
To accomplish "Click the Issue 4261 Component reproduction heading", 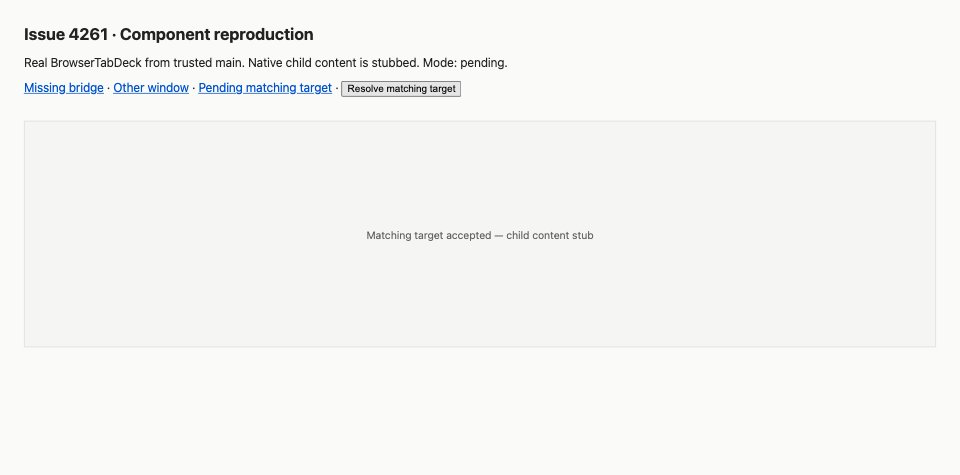I will coord(168,35).
